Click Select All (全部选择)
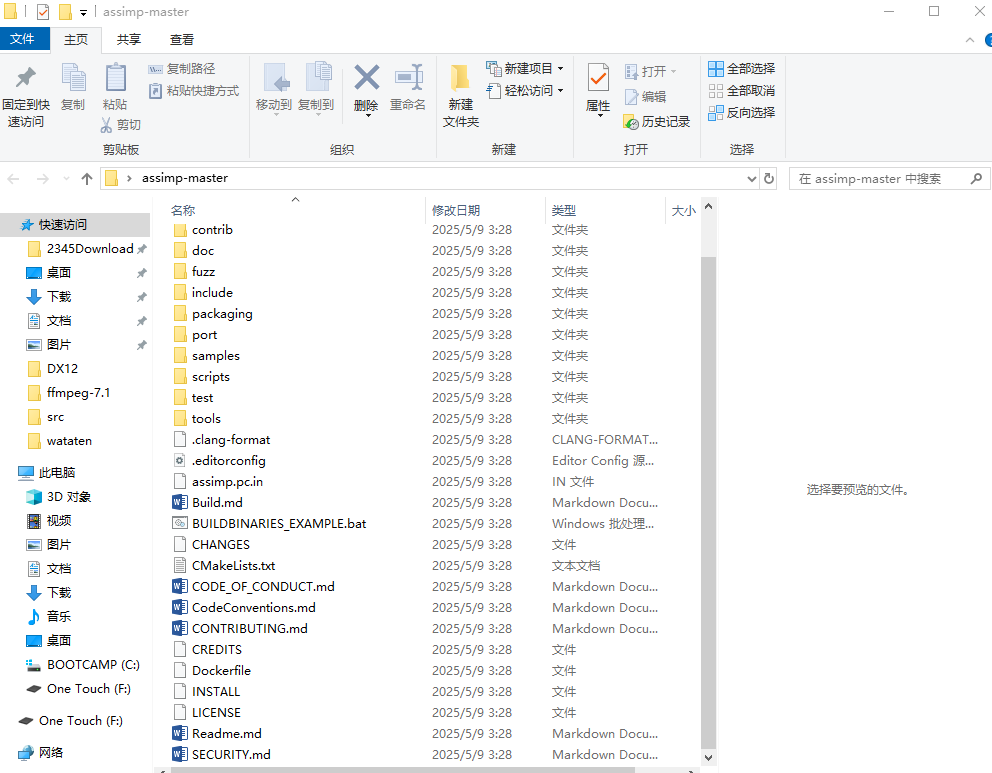Viewport: 992px width, 773px height. click(741, 68)
